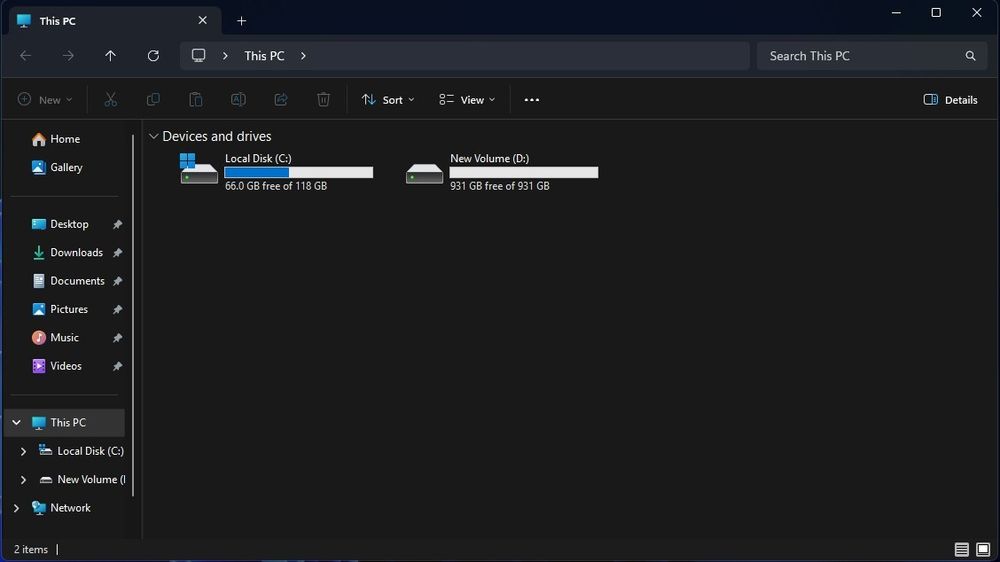Open Music in sidebar
This screenshot has width=1000, height=562.
[55, 337]
